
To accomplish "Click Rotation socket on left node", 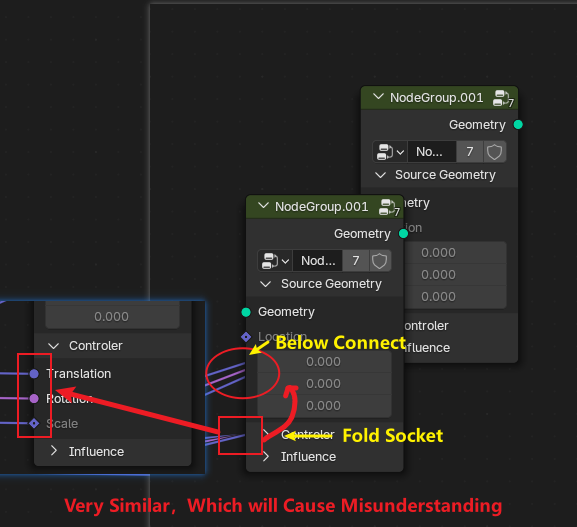I will coord(34,399).
